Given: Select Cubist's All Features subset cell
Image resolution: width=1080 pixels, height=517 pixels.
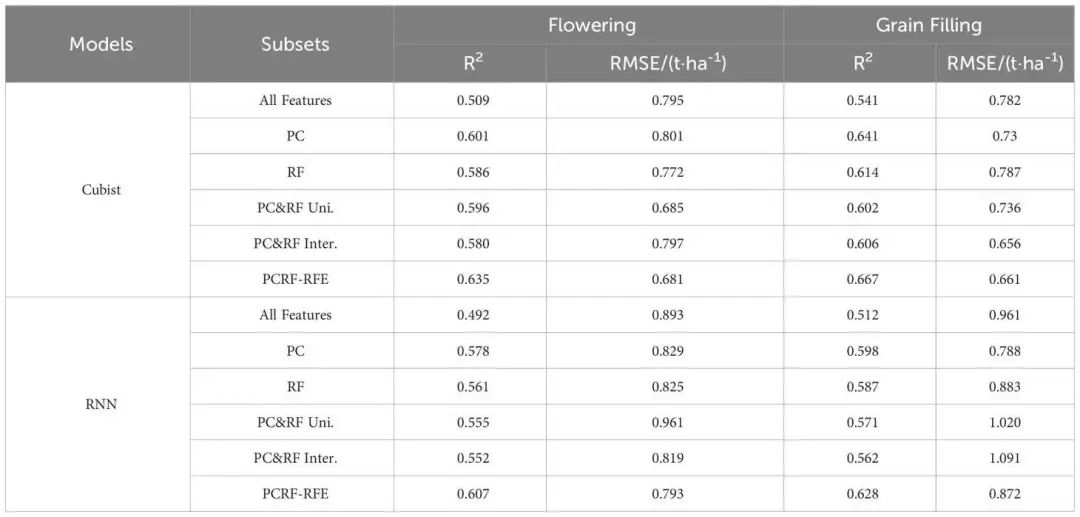Looking at the screenshot, I should 295,100.
